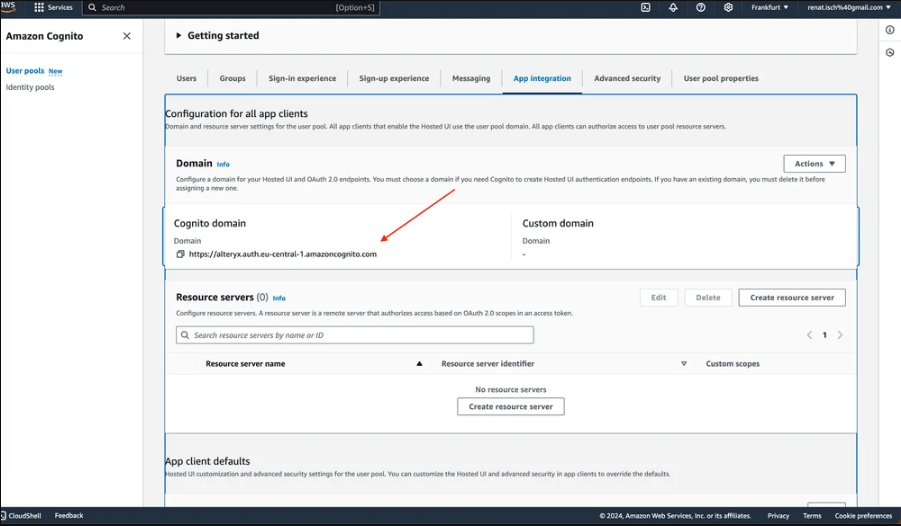Copy the Cognito domain URL
Viewport: 901px width, 526px height.
(x=180, y=254)
